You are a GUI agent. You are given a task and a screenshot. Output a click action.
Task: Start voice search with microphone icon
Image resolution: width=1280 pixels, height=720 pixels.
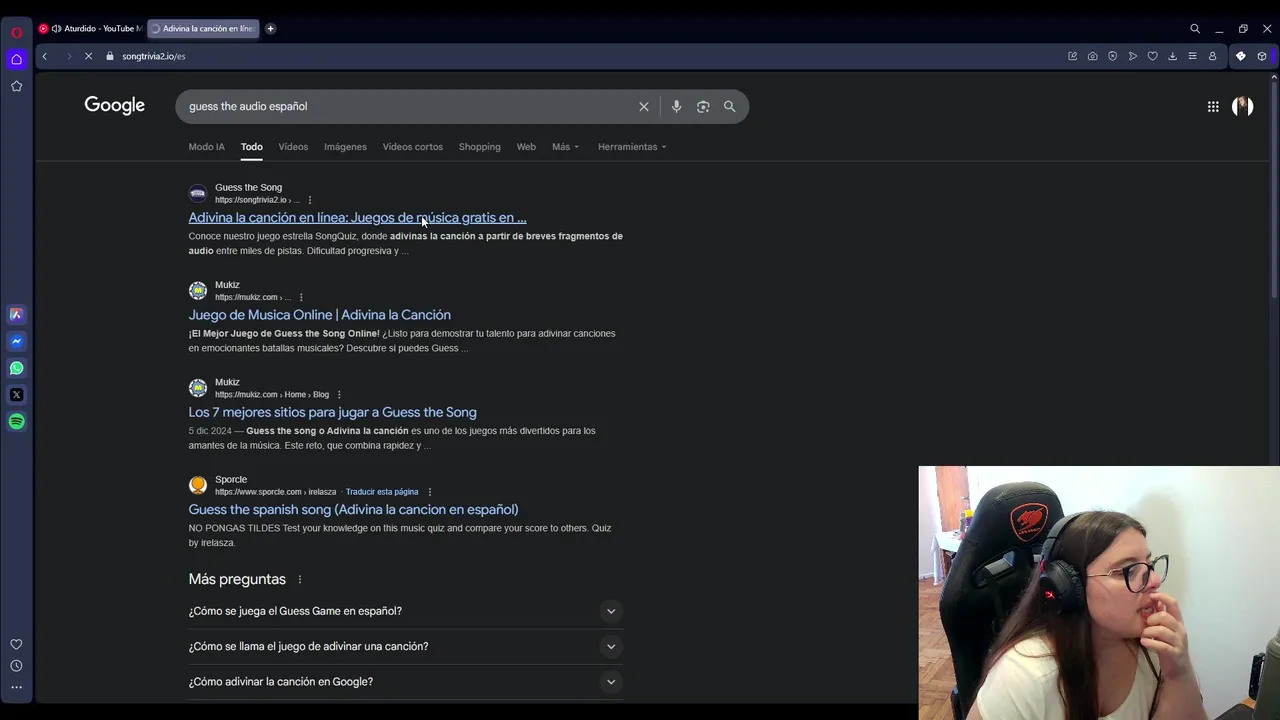676,106
